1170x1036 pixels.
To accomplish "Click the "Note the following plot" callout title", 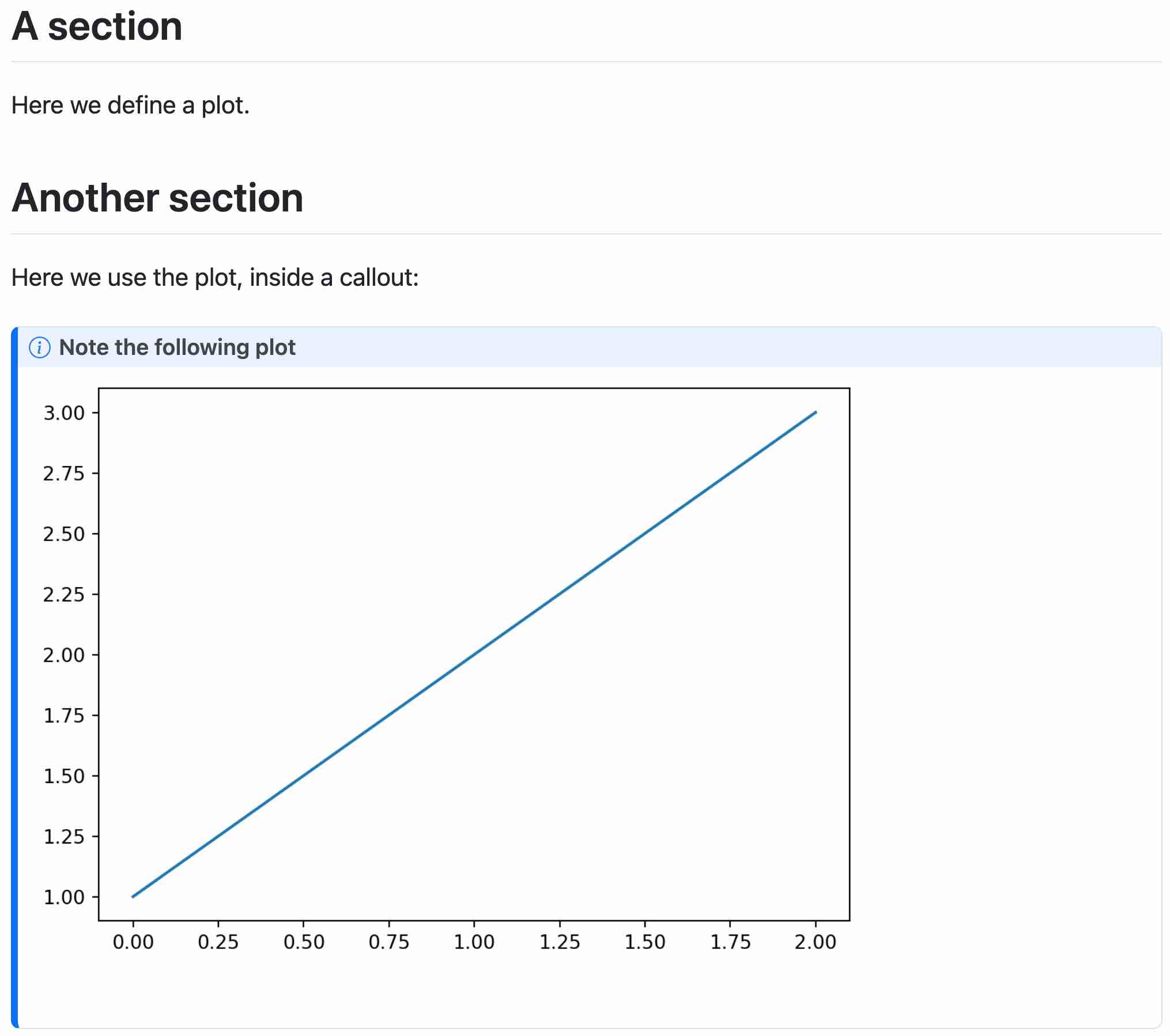I will (177, 347).
